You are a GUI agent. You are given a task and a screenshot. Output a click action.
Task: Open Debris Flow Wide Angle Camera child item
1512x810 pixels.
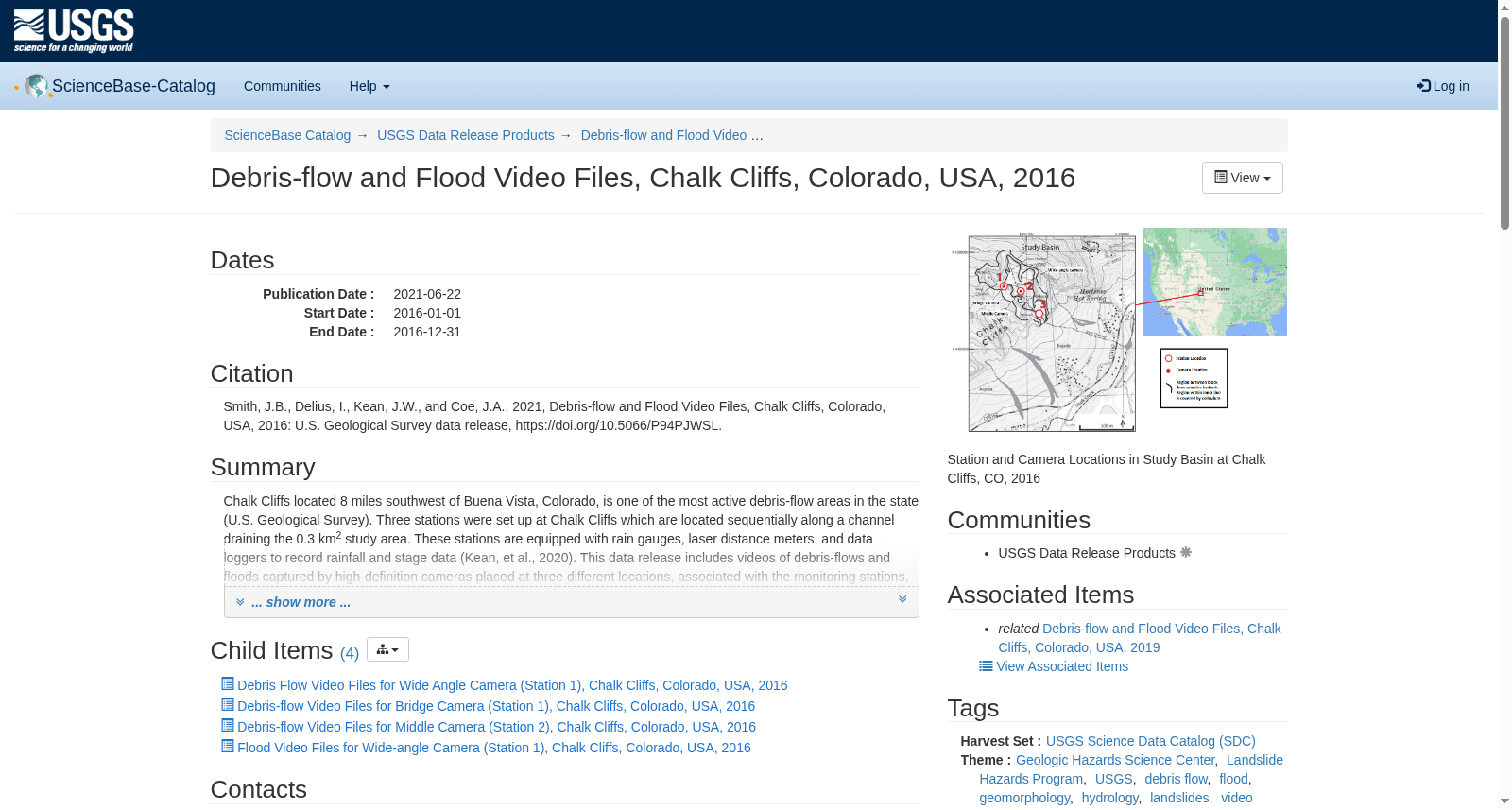click(x=512, y=685)
